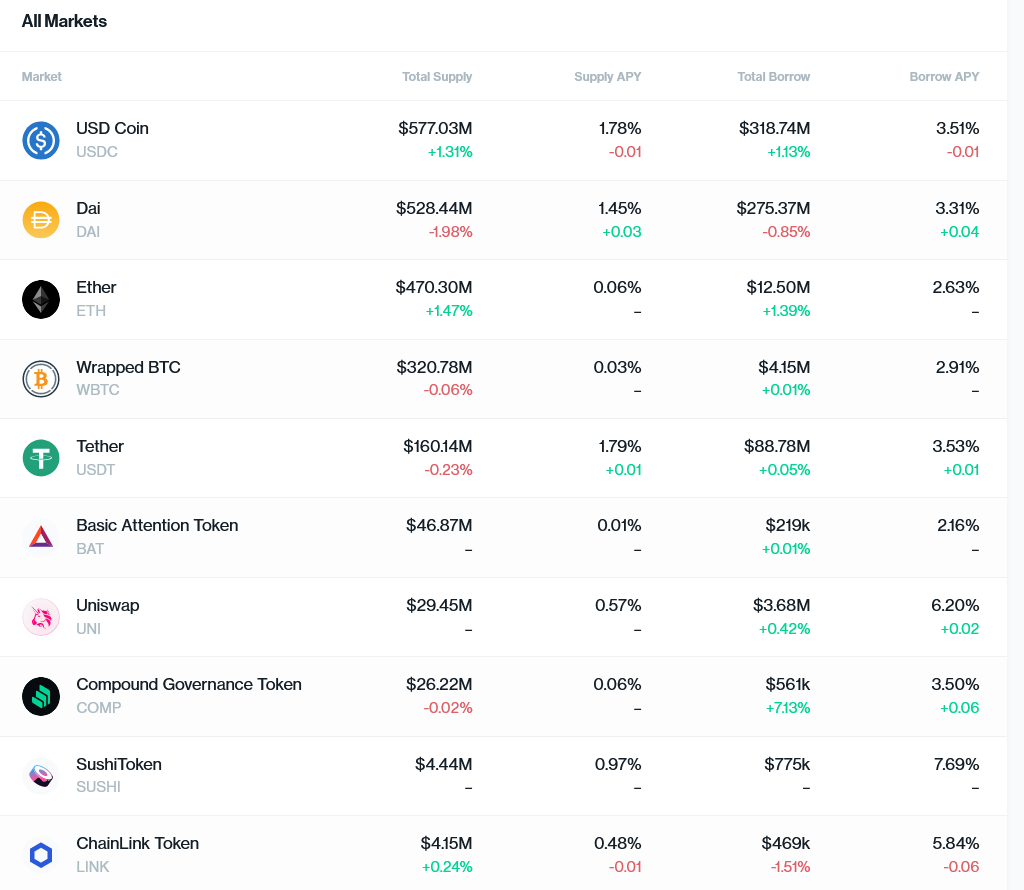Click the ChainLink hexagon icon
1024x890 pixels.
(41, 855)
